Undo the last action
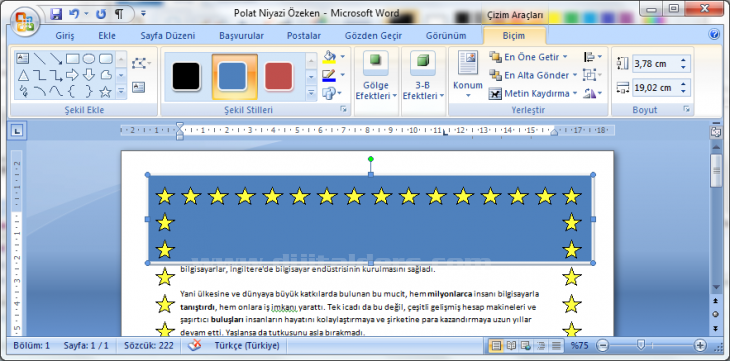 tap(74, 14)
